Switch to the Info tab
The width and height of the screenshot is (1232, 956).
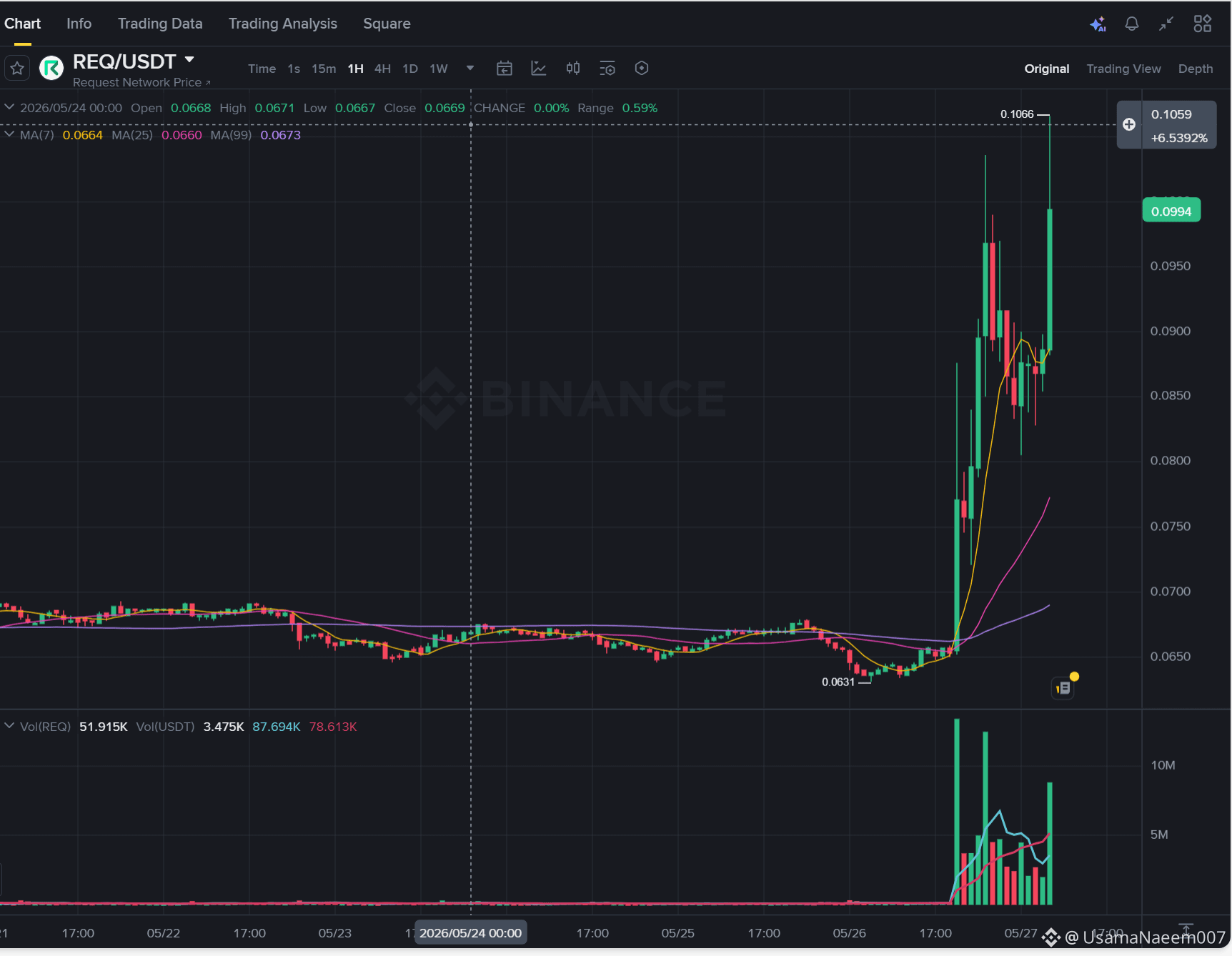(x=79, y=24)
